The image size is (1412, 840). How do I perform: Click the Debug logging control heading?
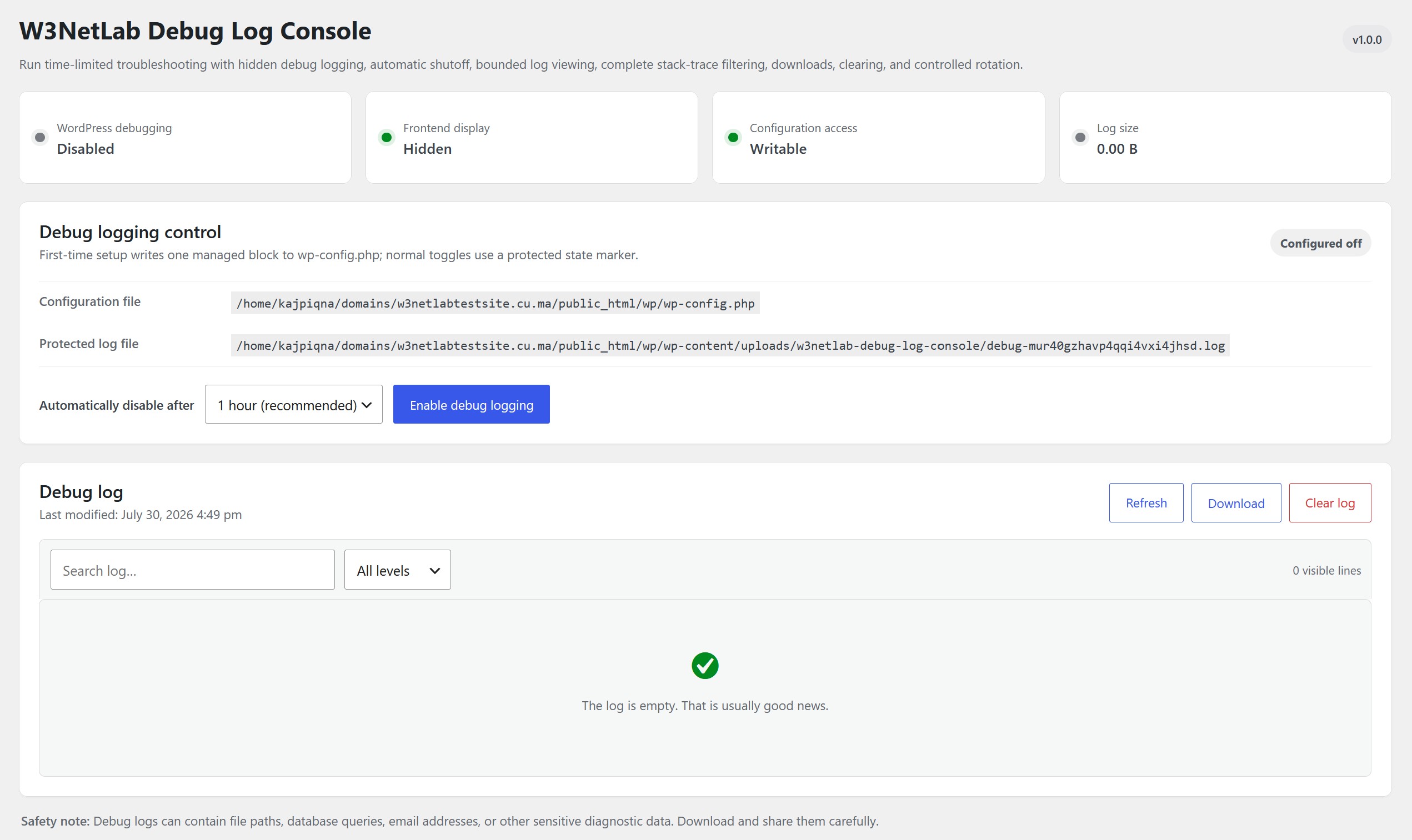[130, 232]
